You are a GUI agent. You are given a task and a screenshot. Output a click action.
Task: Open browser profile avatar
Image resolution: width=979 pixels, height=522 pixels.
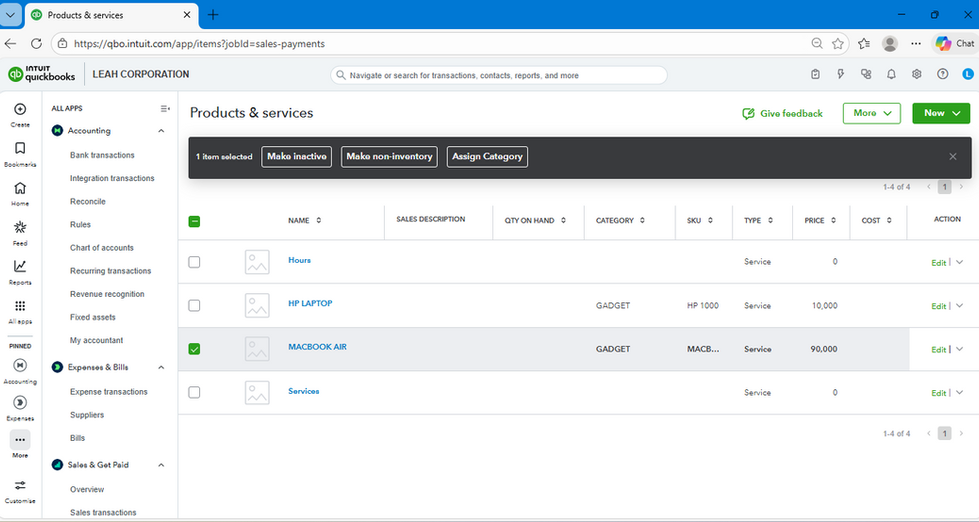pyautogui.click(x=890, y=43)
